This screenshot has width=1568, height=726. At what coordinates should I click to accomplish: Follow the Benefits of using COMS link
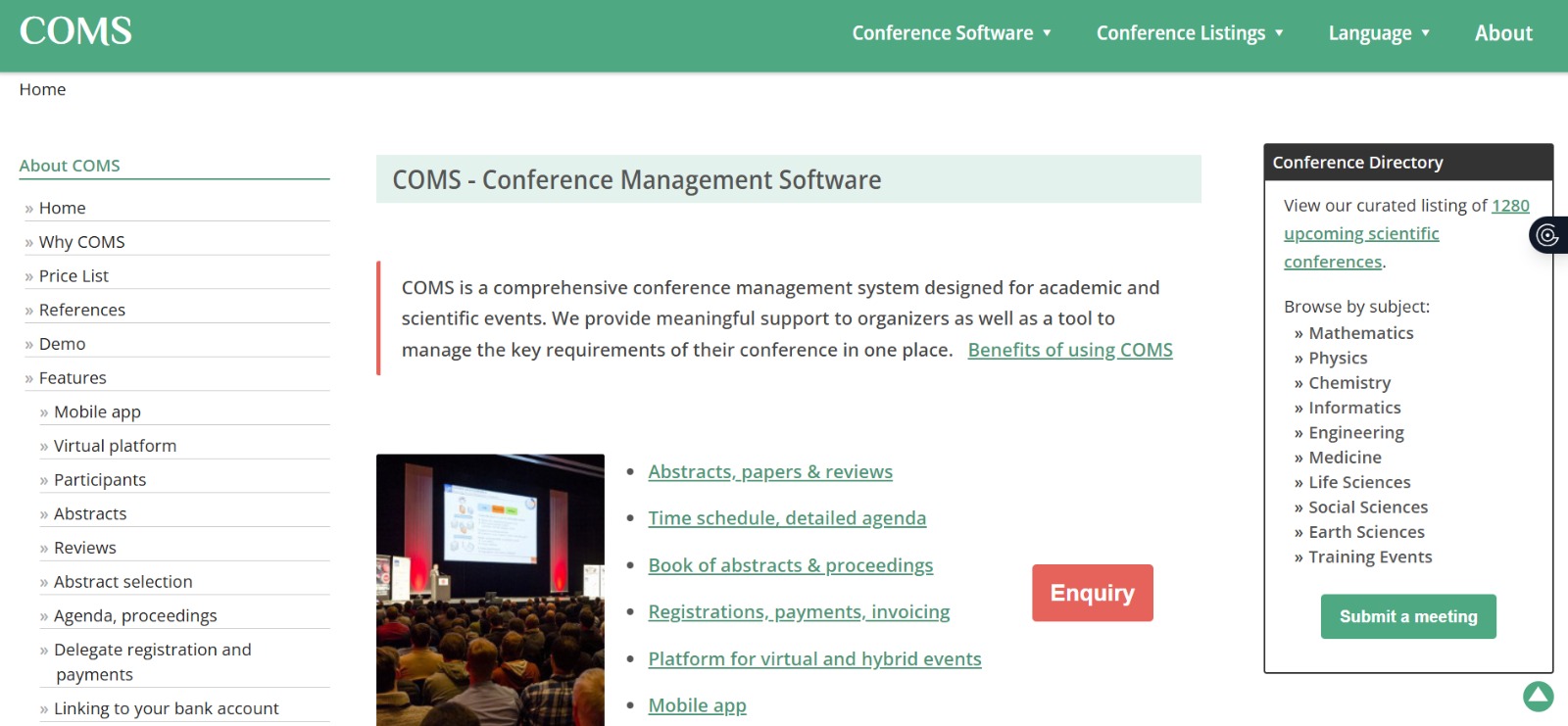pyautogui.click(x=1070, y=350)
